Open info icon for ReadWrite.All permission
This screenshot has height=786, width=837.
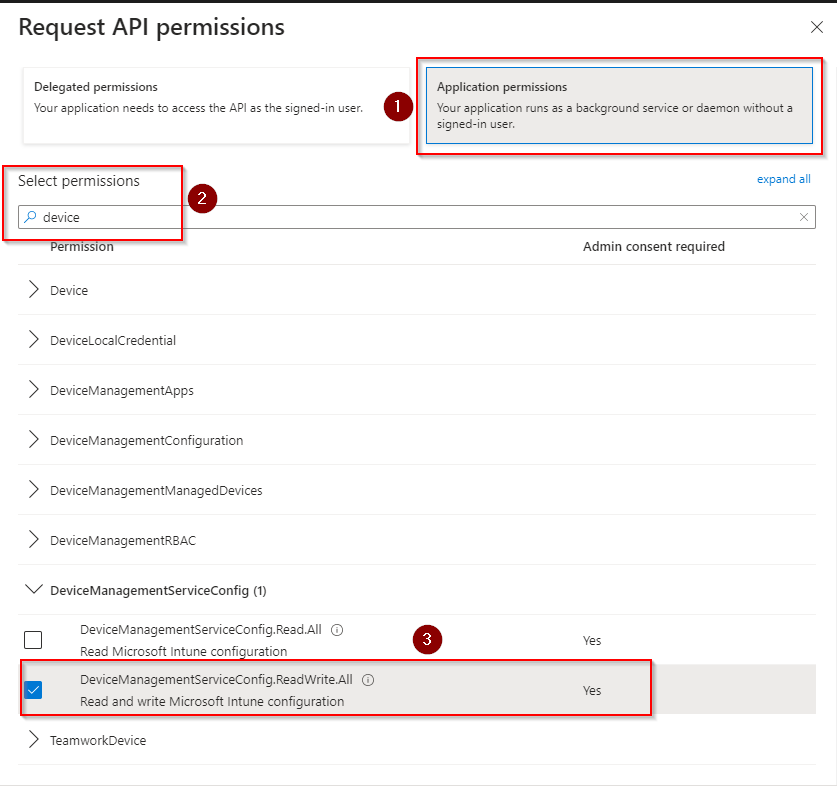pos(368,680)
